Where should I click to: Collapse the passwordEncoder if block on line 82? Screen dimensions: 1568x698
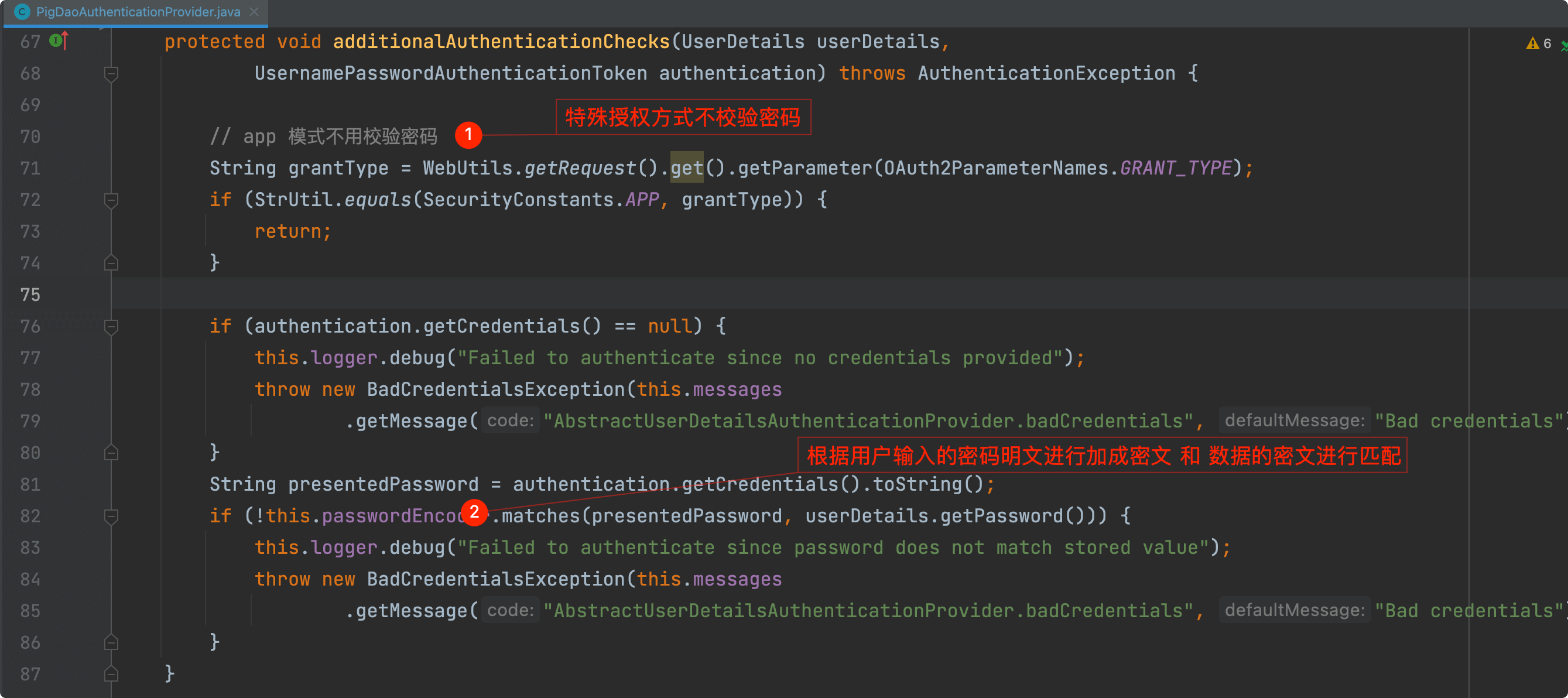click(111, 516)
